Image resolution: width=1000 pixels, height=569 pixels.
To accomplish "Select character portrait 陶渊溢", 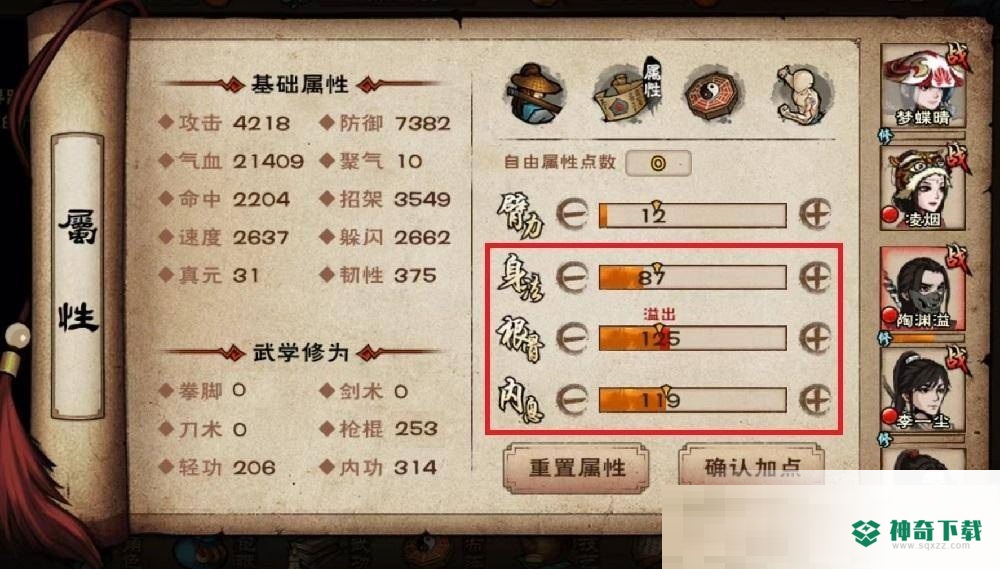I will [x=923, y=288].
